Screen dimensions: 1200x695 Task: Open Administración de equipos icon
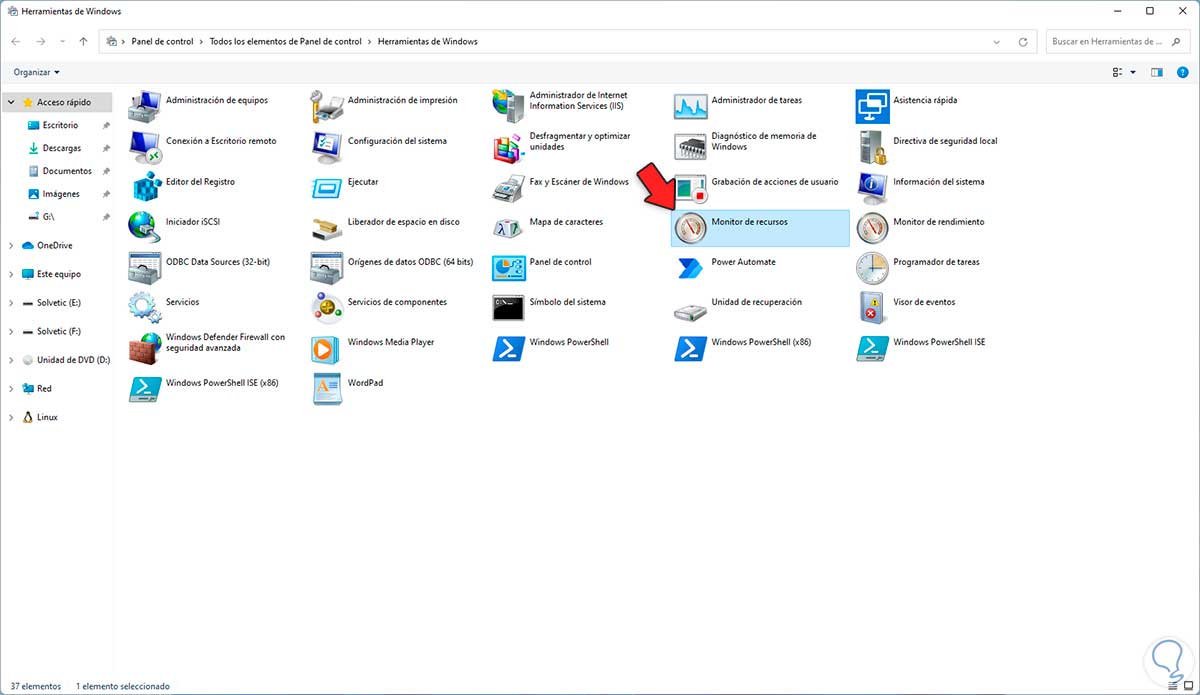point(145,106)
